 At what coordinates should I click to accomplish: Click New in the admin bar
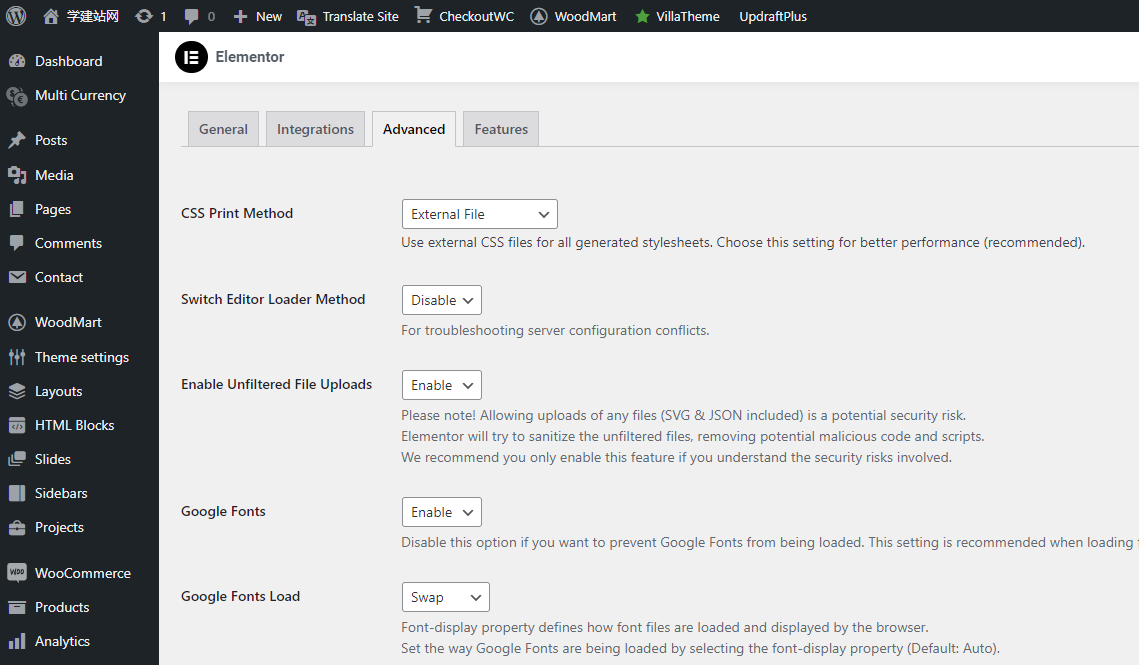[x=258, y=16]
